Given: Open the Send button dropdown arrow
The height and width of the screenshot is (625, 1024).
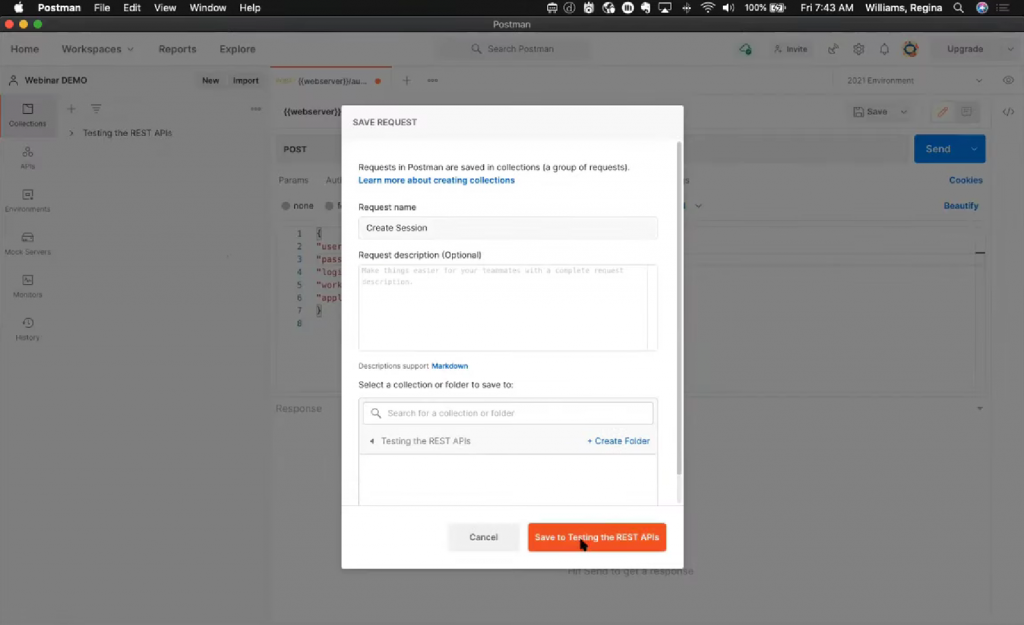Looking at the screenshot, I should (x=974, y=149).
